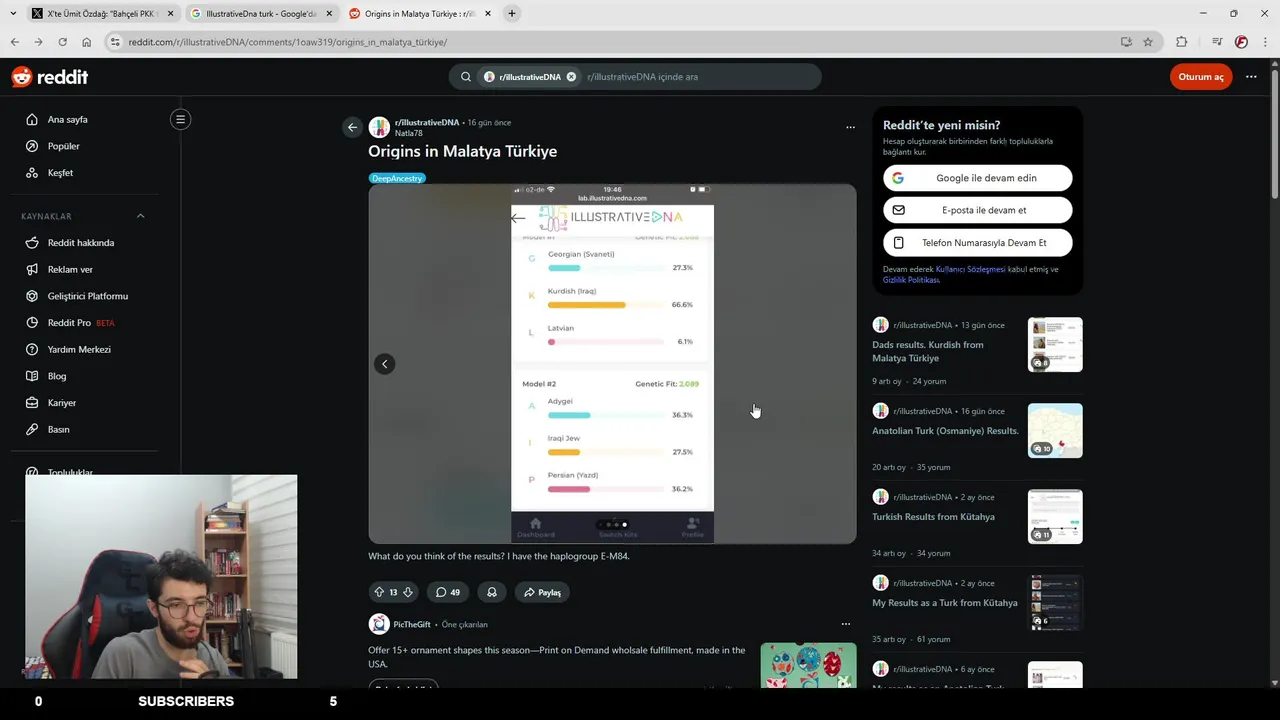Click Paylaş share button
Screen dimensions: 1280x720
pos(542,592)
